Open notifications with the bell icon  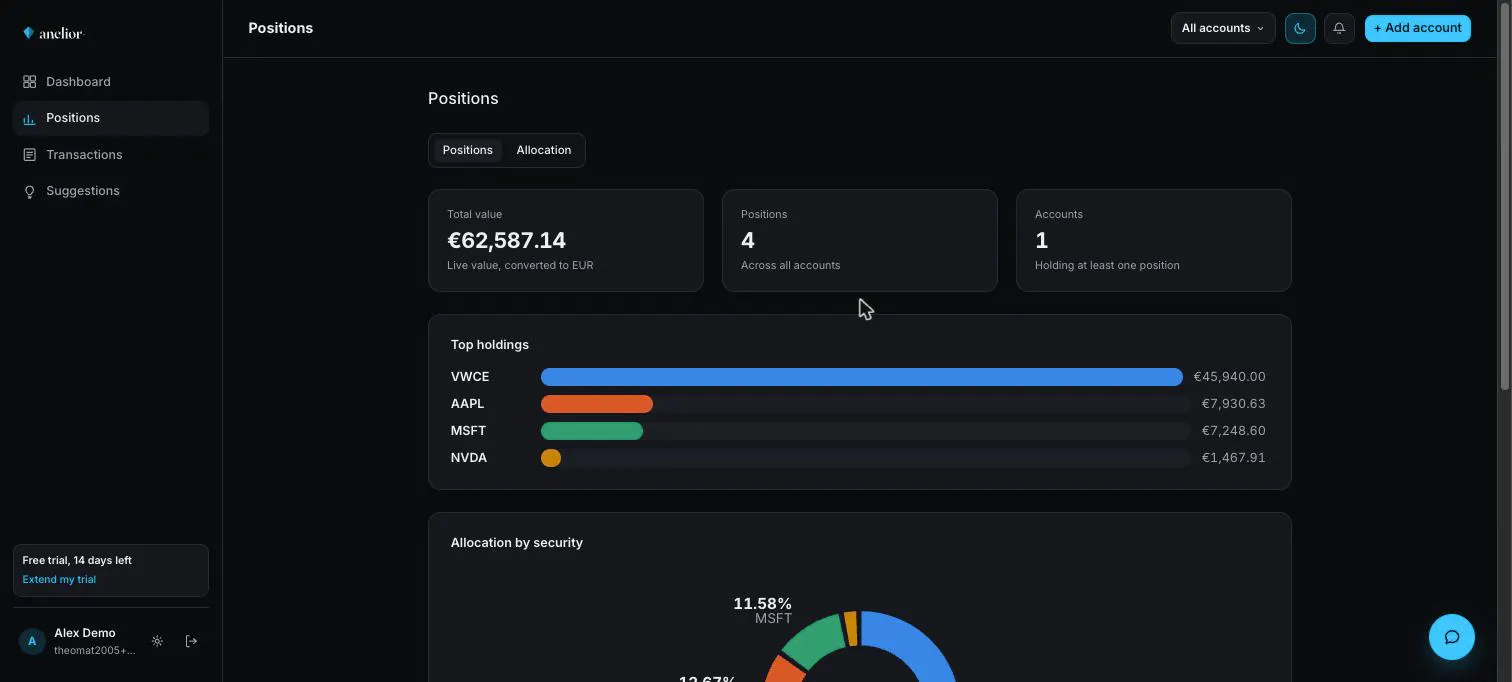pyautogui.click(x=1339, y=28)
